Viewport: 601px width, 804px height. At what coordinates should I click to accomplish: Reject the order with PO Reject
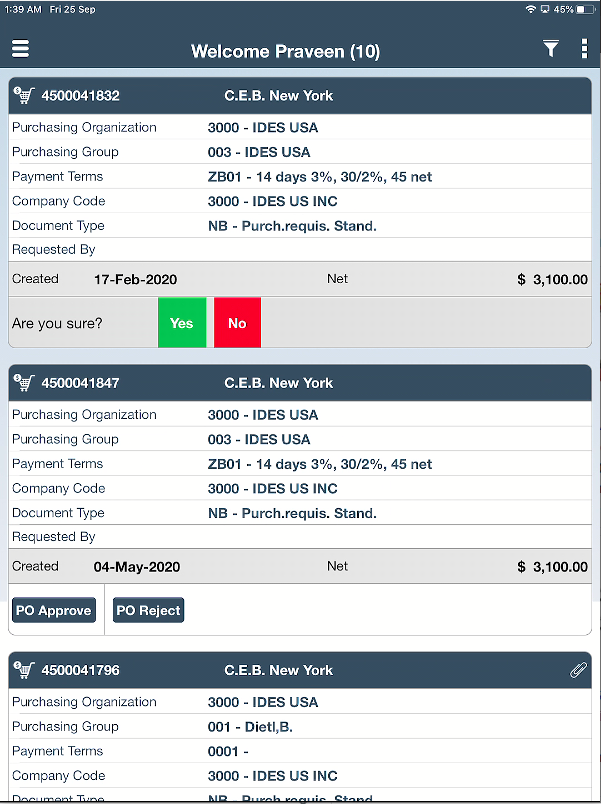(148, 610)
